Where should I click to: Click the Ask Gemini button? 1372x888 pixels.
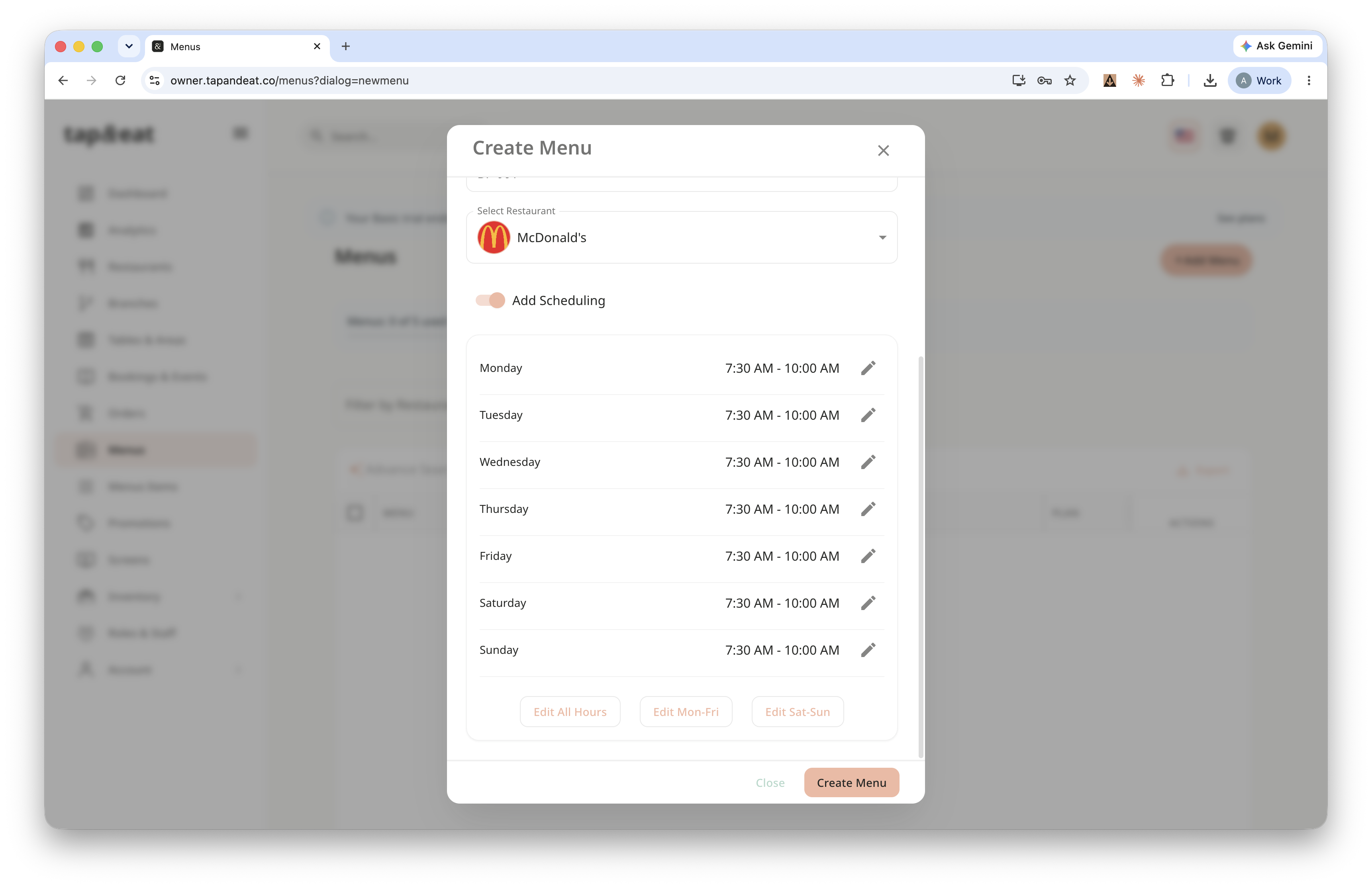click(1277, 46)
